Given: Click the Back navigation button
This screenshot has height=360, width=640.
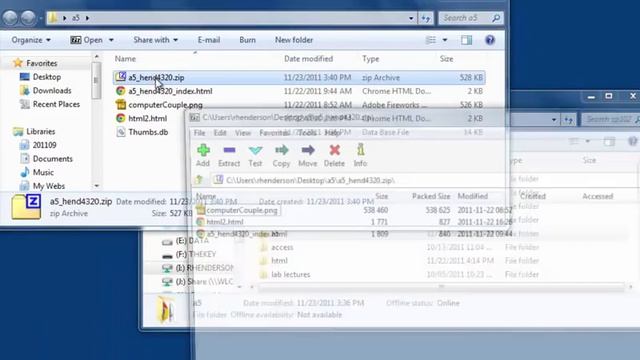Looking at the screenshot, I should tap(10, 18).
